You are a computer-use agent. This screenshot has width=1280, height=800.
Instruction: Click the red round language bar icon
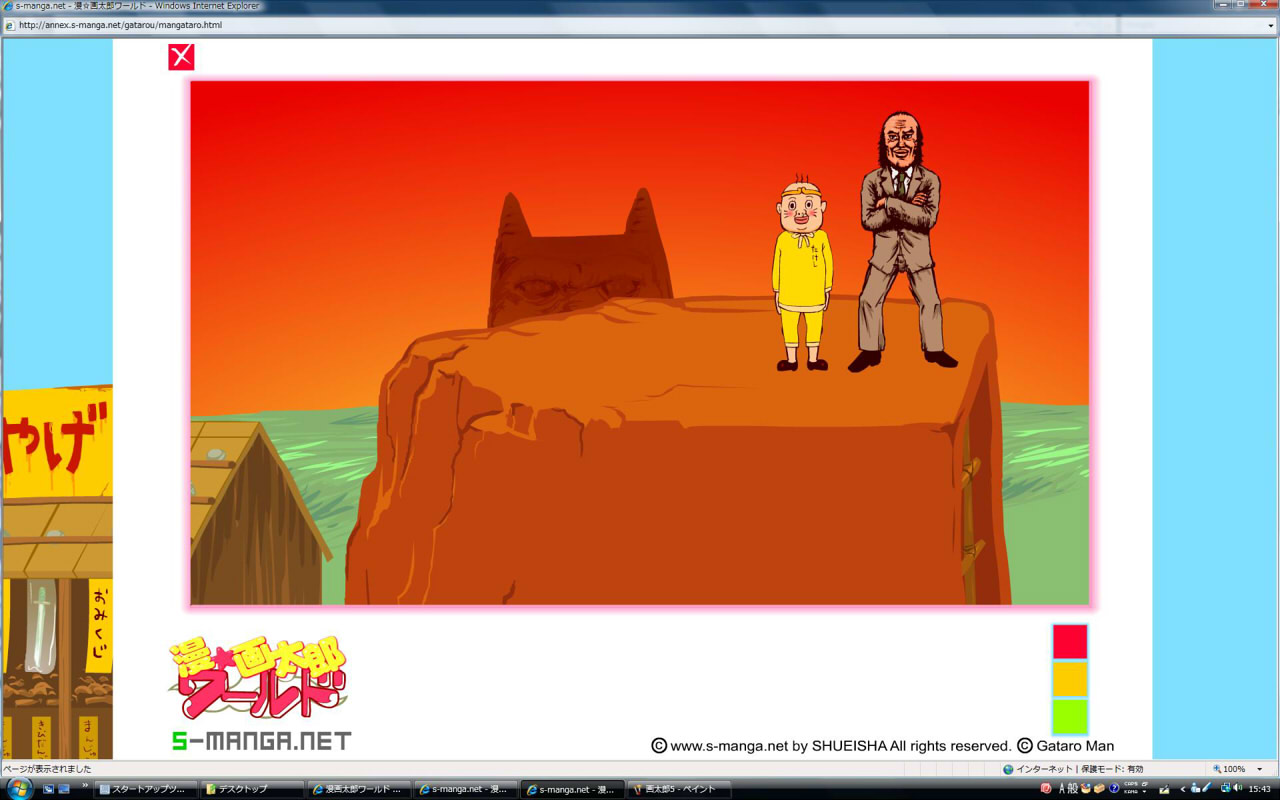pyautogui.click(x=1046, y=788)
